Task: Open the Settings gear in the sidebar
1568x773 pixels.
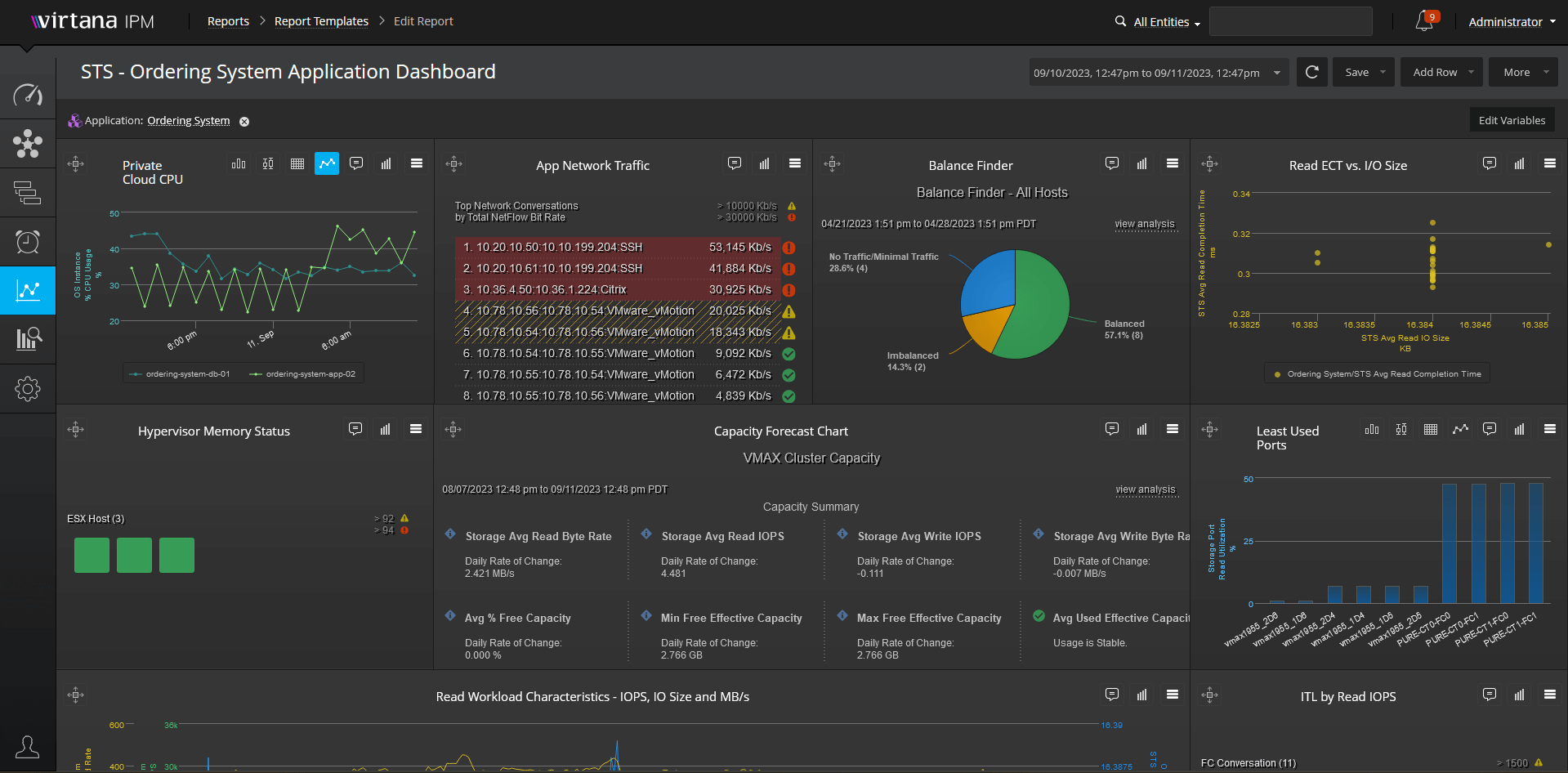Action: click(x=28, y=388)
